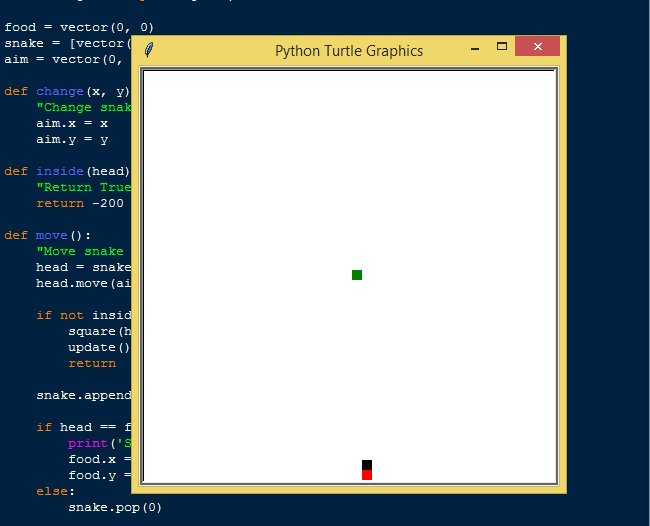Click the '"Move snake' docstring line
This screenshot has height=526, width=650.
(x=80, y=252)
